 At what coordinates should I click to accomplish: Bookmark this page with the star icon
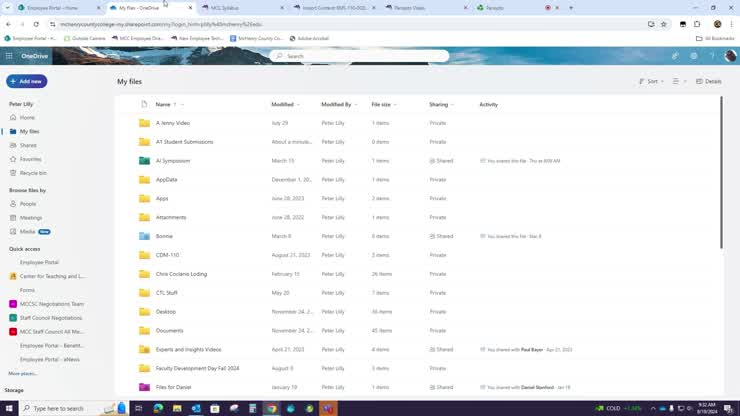(664, 24)
